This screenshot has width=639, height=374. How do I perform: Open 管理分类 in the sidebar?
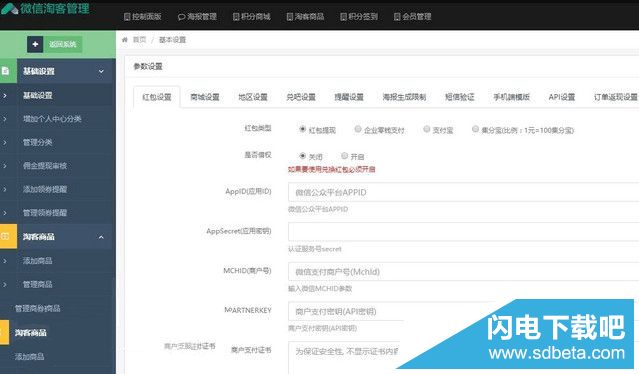37,142
